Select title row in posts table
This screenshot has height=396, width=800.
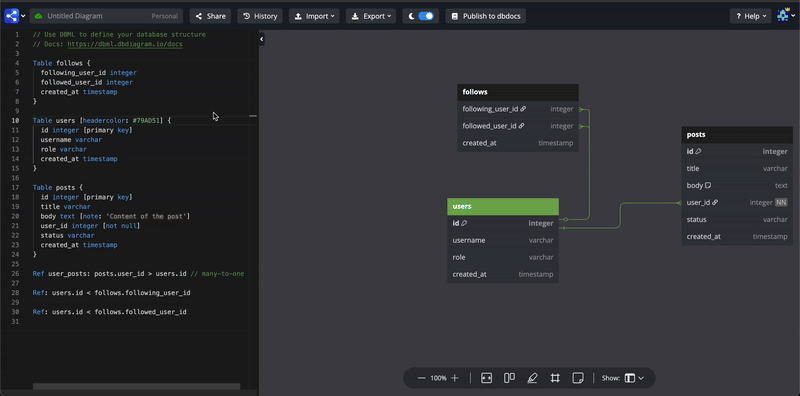(737, 168)
